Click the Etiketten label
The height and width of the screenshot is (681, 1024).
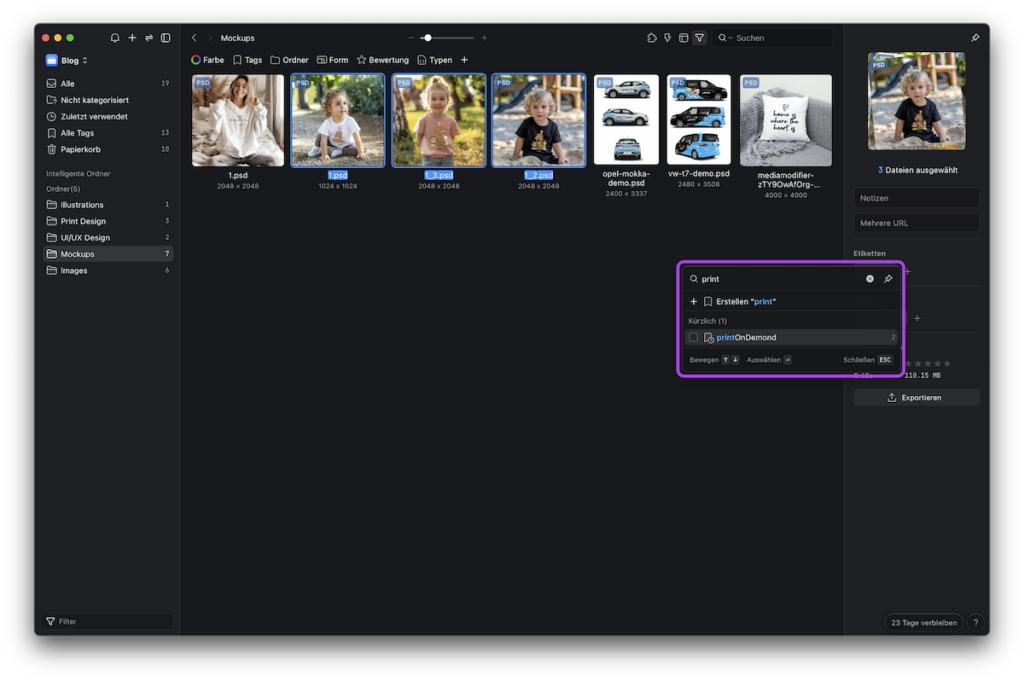[869, 253]
